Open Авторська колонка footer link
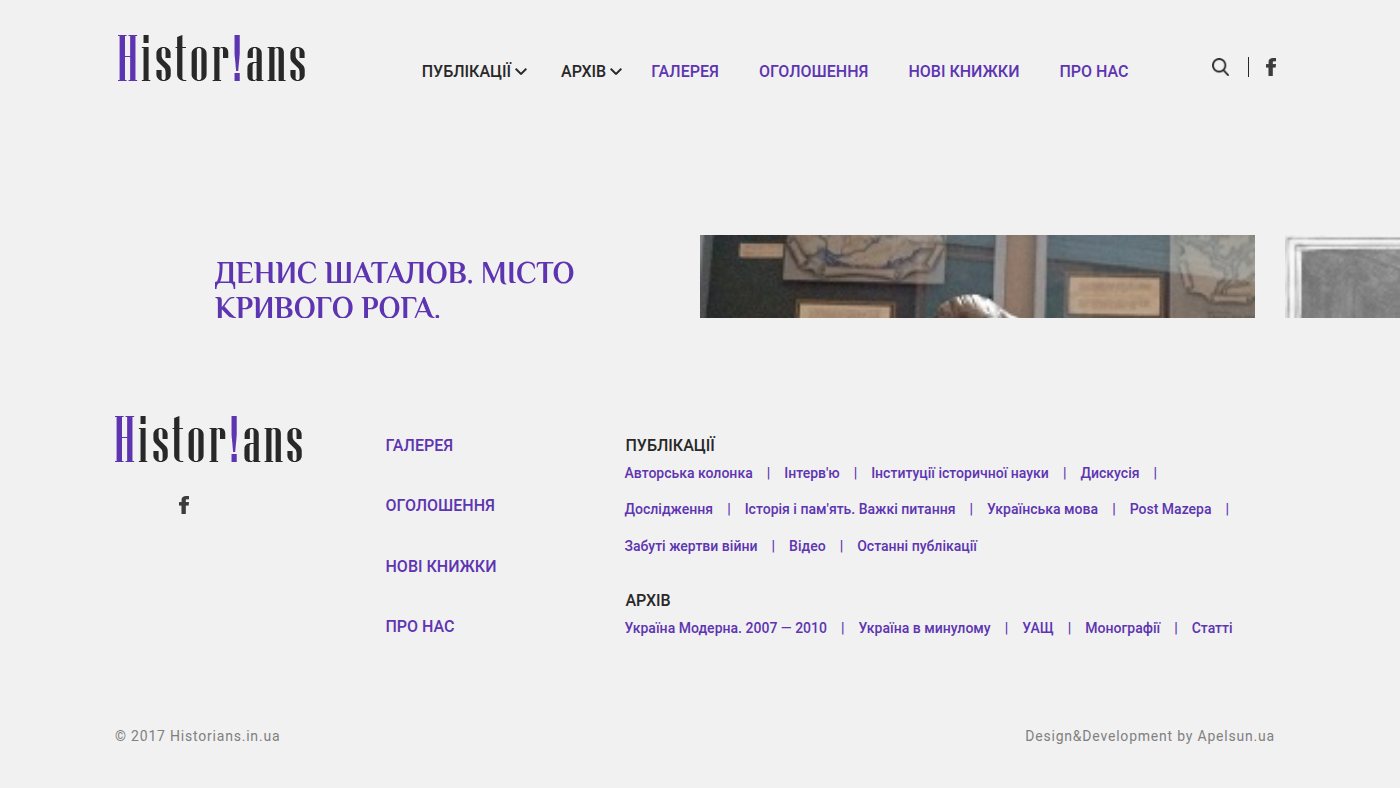Viewport: 1400px width, 788px height. pos(689,473)
